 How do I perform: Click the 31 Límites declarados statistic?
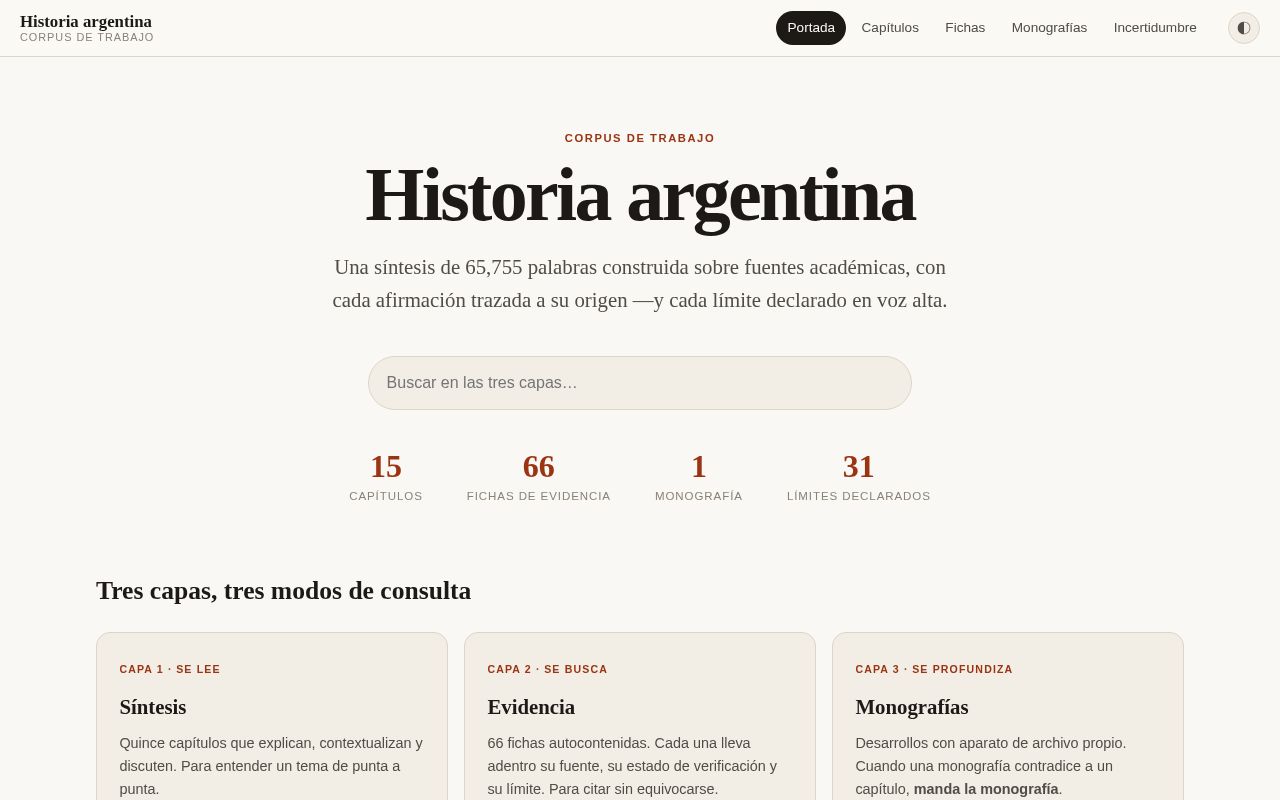point(859,476)
